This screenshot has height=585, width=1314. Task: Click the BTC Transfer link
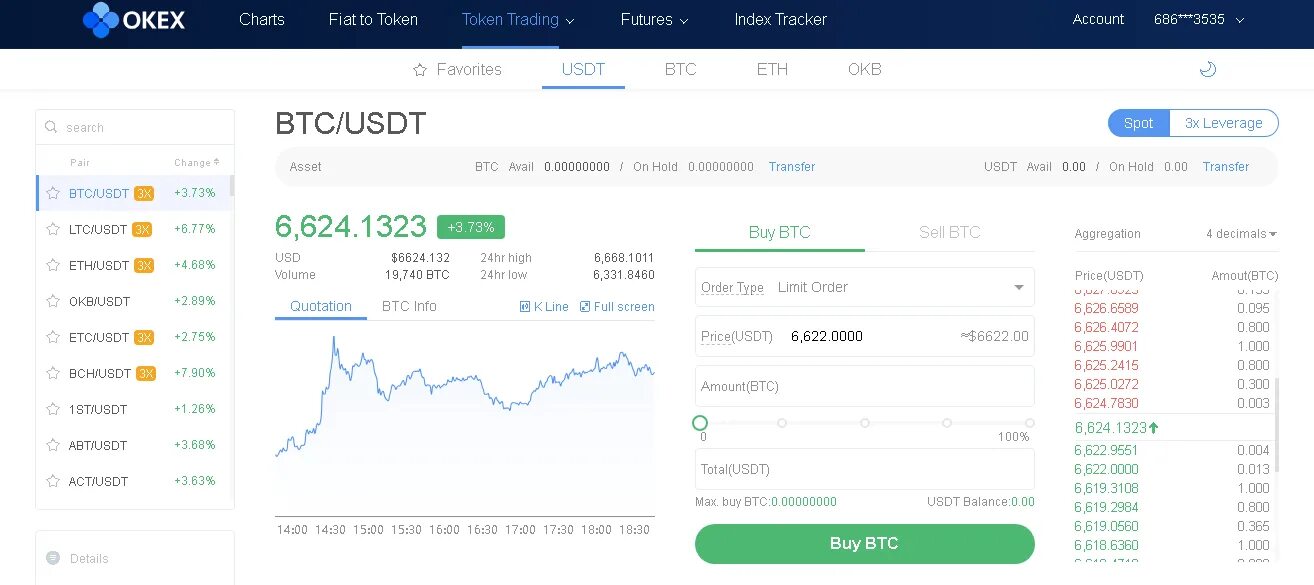click(x=792, y=167)
